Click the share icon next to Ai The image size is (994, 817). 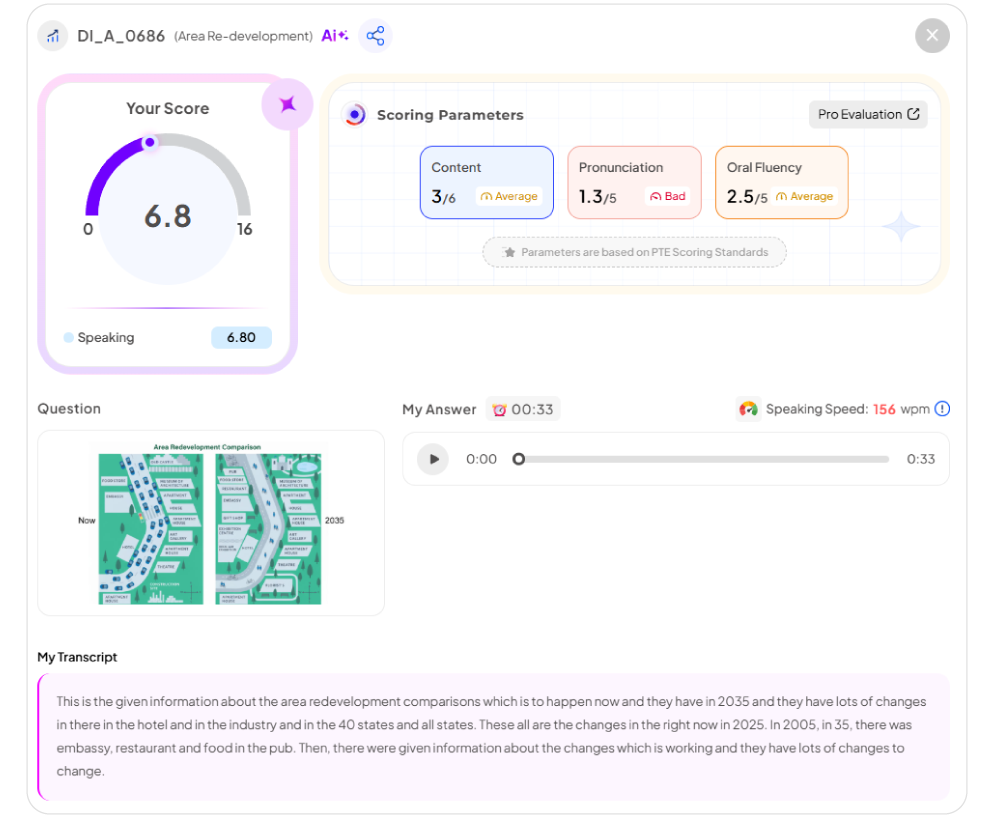375,36
